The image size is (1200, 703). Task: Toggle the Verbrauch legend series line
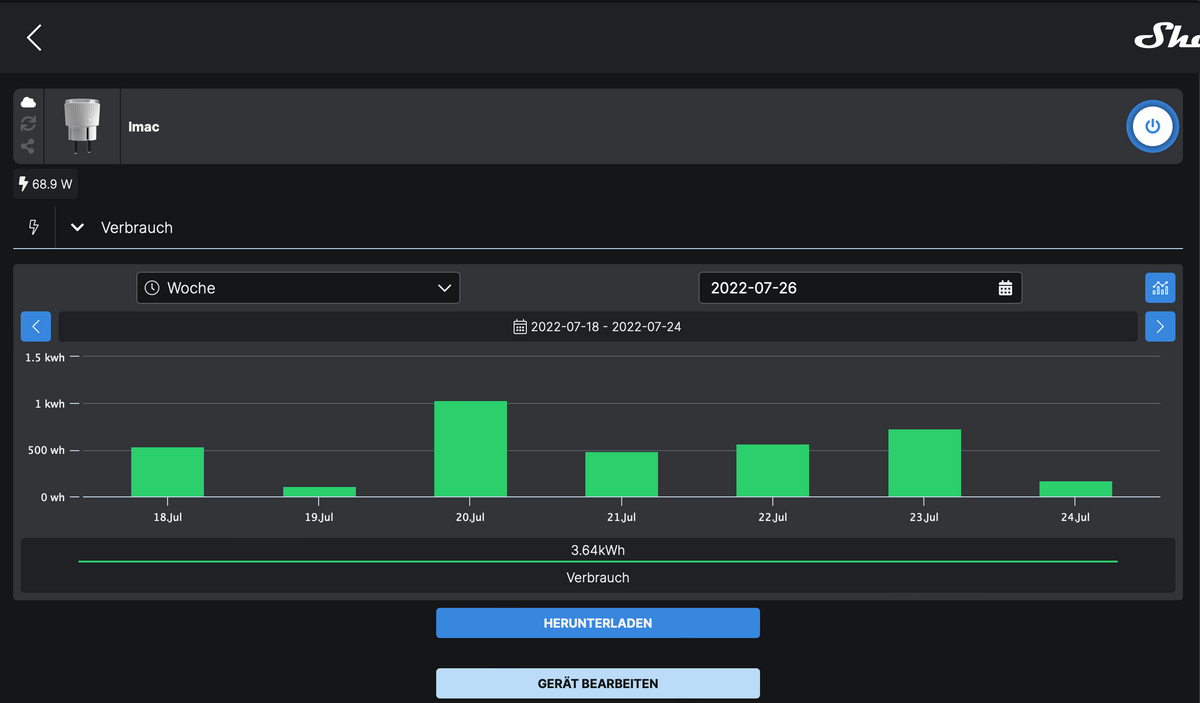(x=597, y=562)
